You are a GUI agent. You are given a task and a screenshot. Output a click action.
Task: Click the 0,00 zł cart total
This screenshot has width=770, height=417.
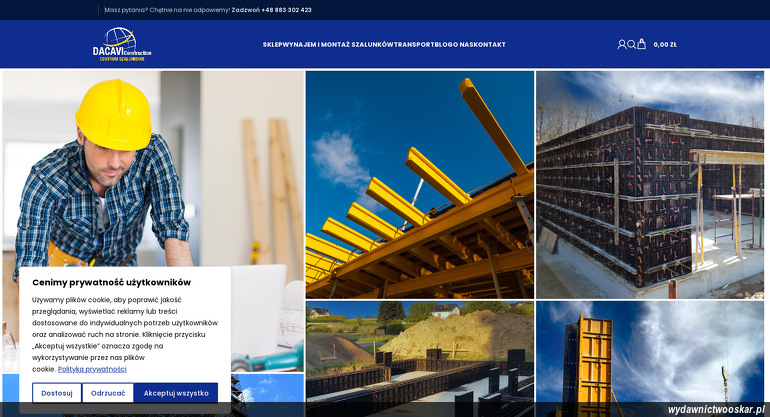pyautogui.click(x=665, y=45)
